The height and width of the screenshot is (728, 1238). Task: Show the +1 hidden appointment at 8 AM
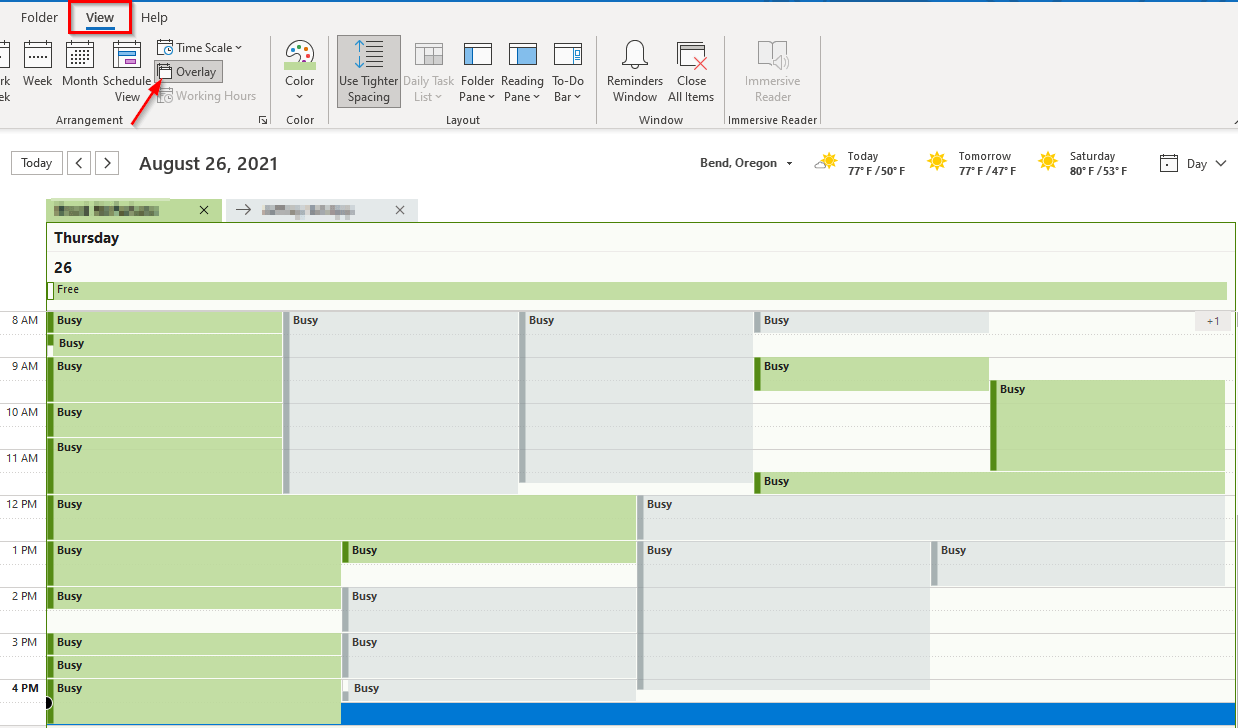click(x=1213, y=321)
